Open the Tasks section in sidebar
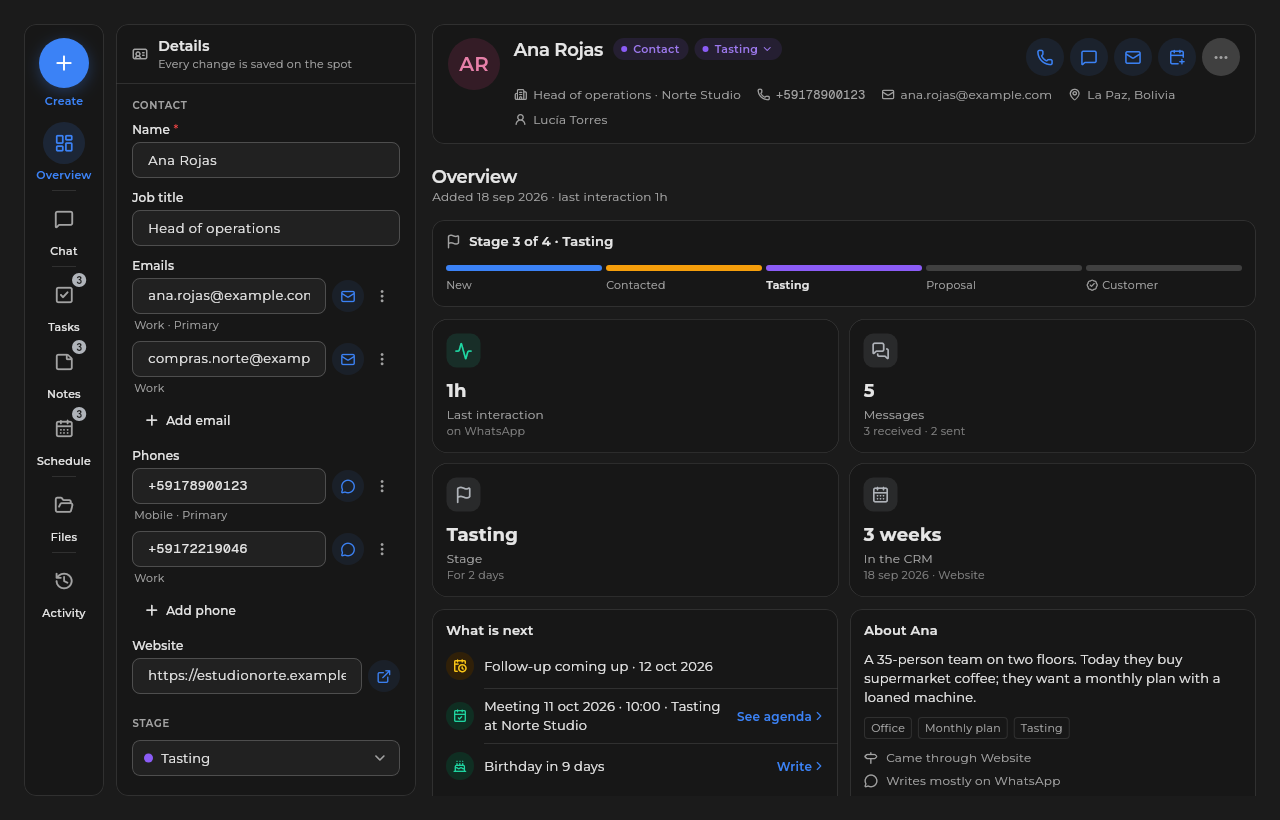This screenshot has width=1280, height=820. [64, 305]
